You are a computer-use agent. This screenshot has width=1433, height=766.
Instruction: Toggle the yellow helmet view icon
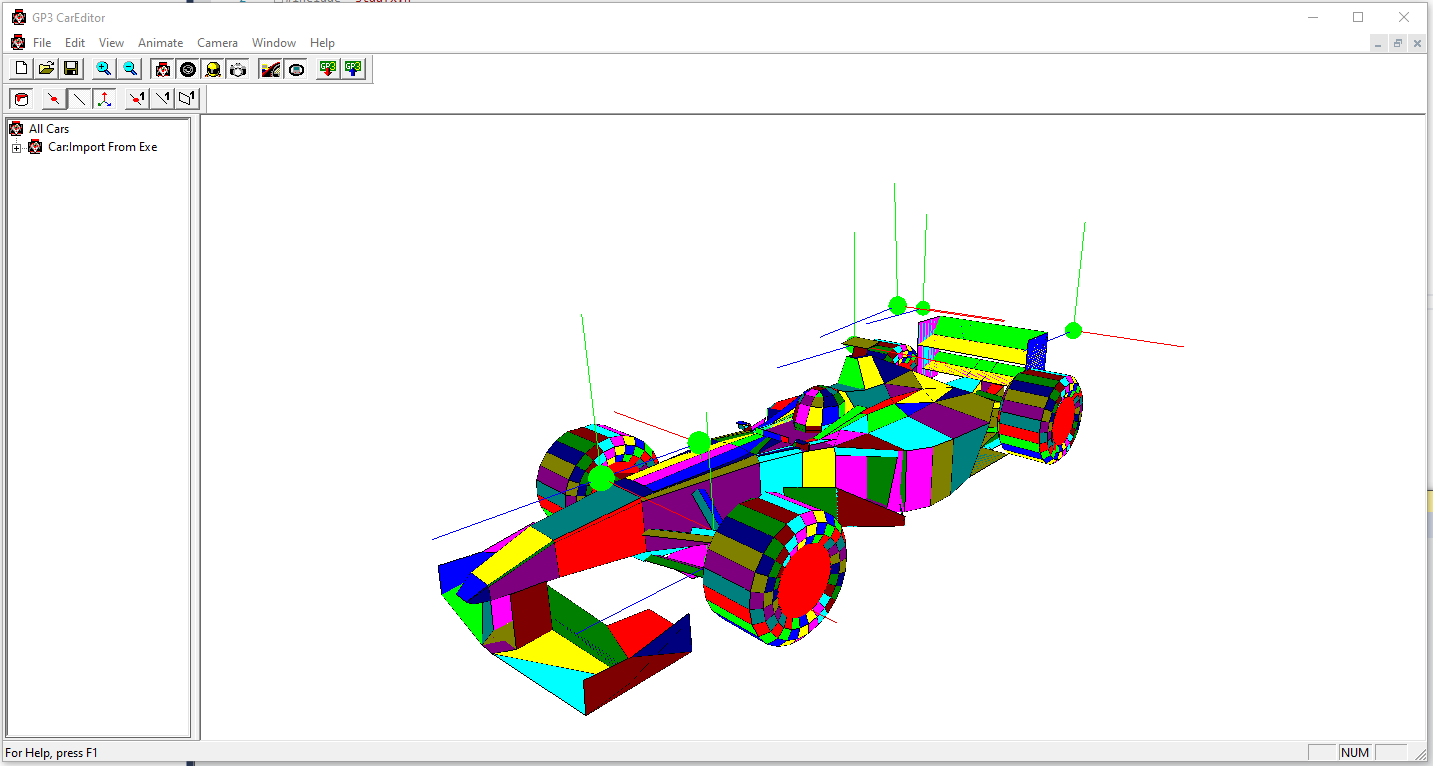click(212, 68)
